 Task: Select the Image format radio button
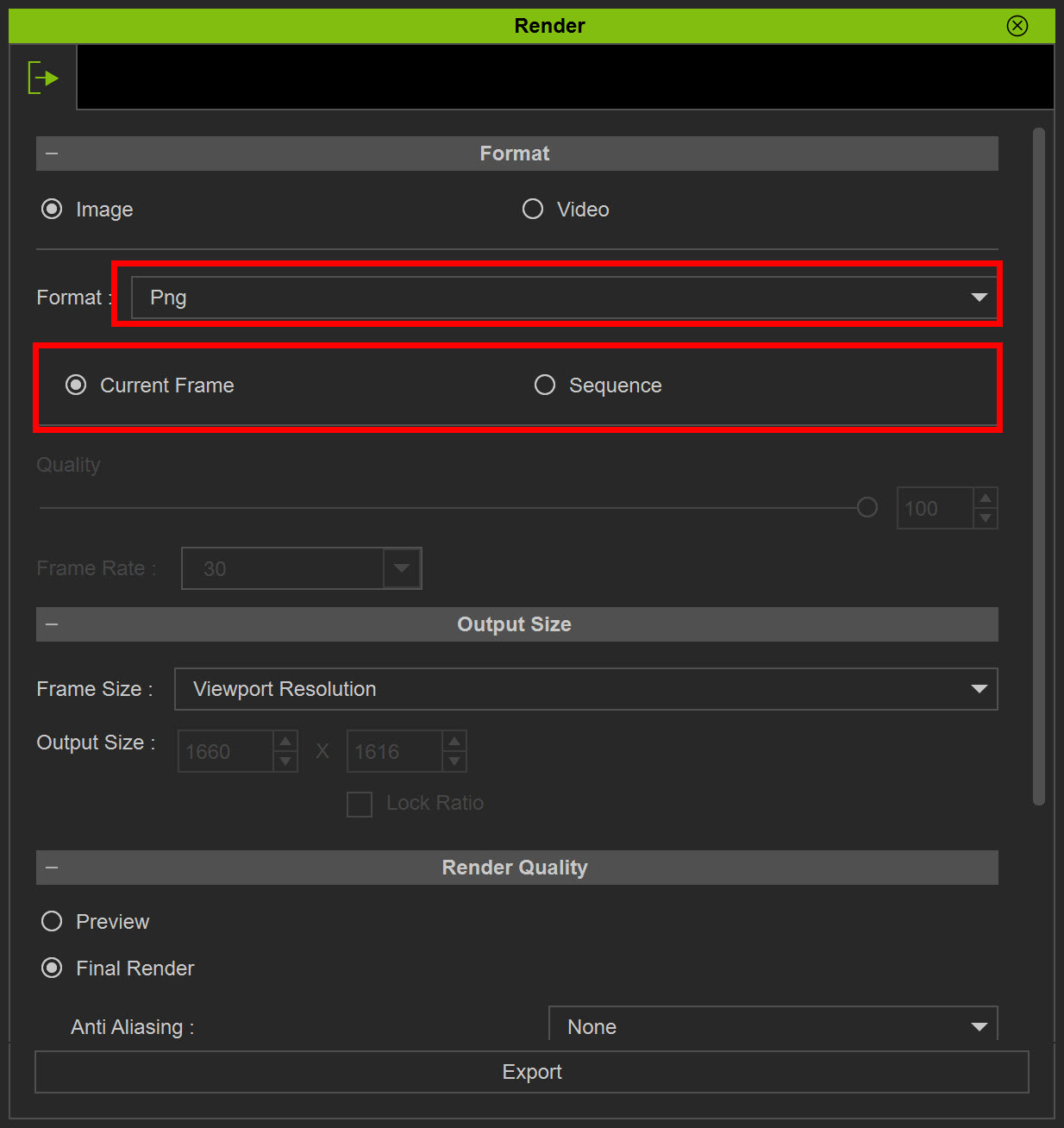click(52, 210)
